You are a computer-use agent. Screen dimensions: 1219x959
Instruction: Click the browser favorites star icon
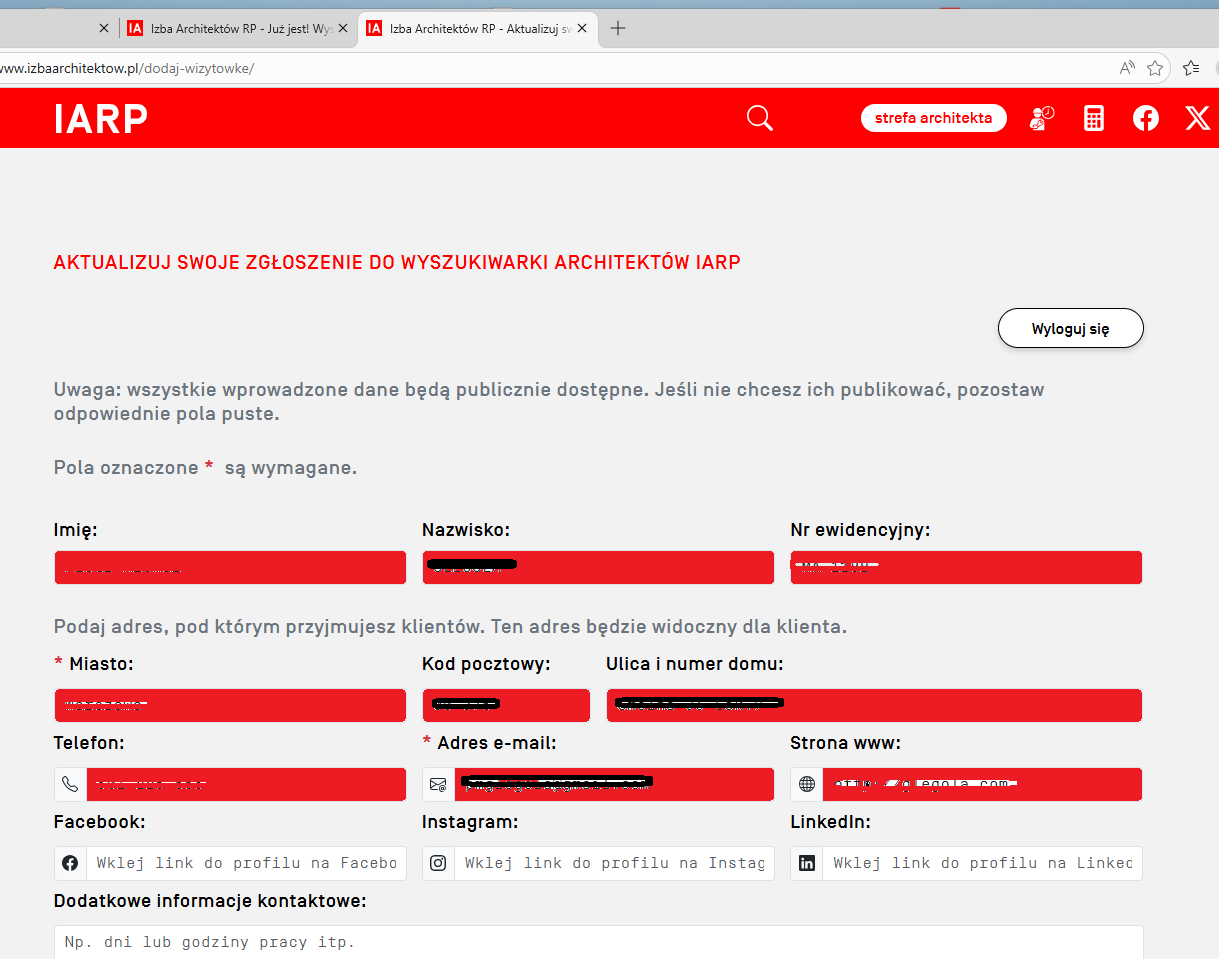point(1155,68)
